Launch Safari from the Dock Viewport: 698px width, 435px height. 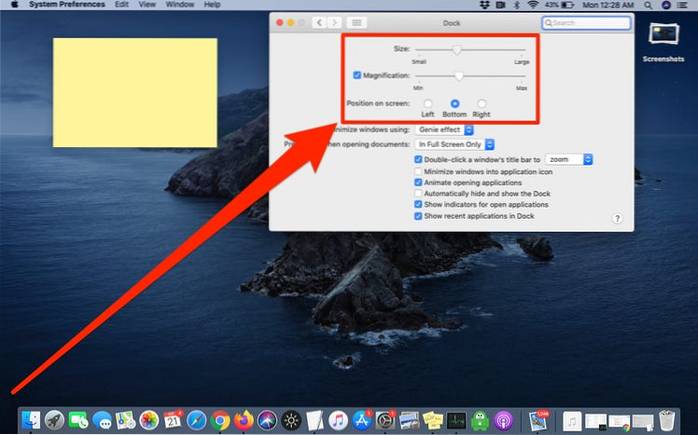(x=196, y=420)
